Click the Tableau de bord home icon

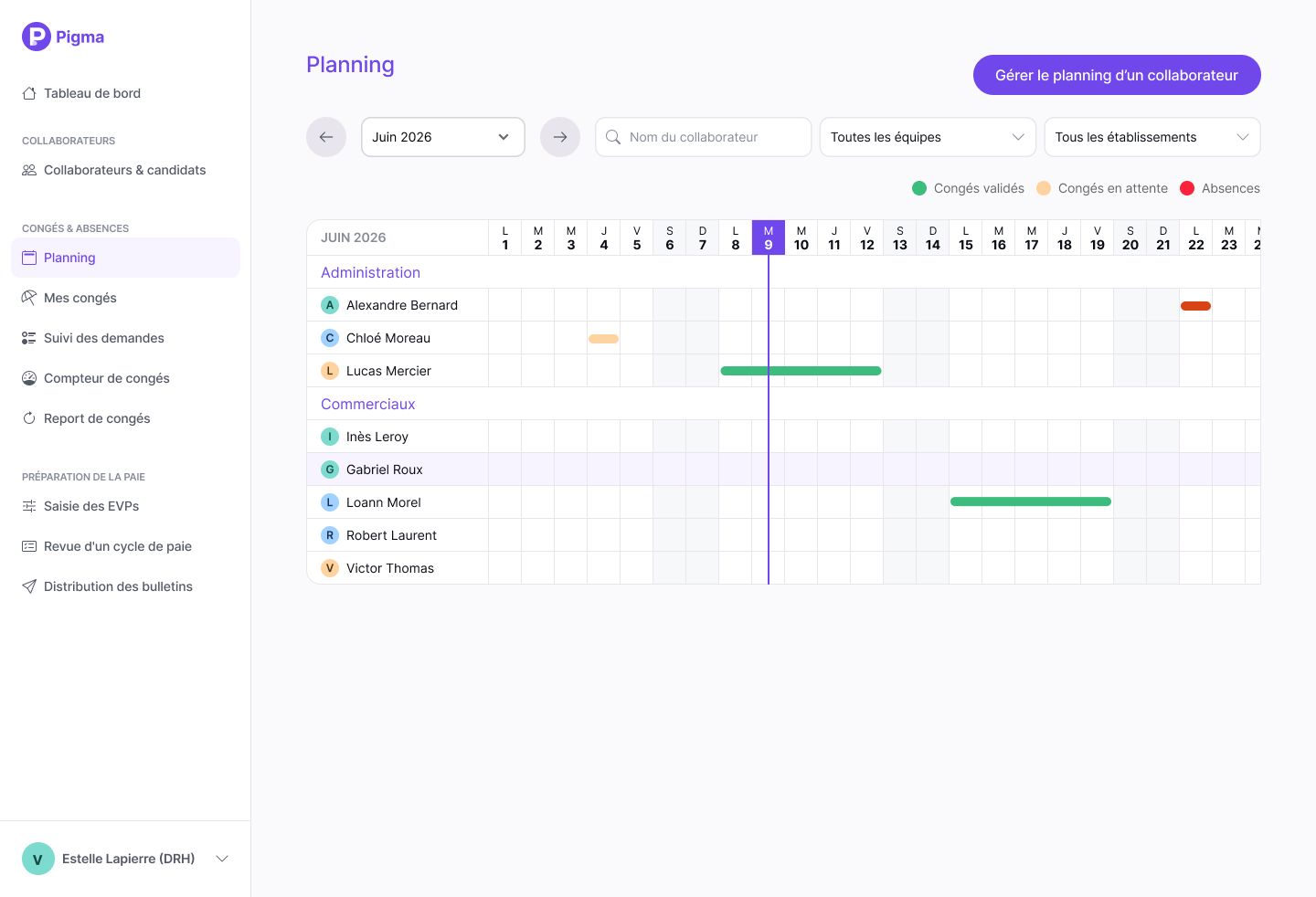tap(29, 93)
